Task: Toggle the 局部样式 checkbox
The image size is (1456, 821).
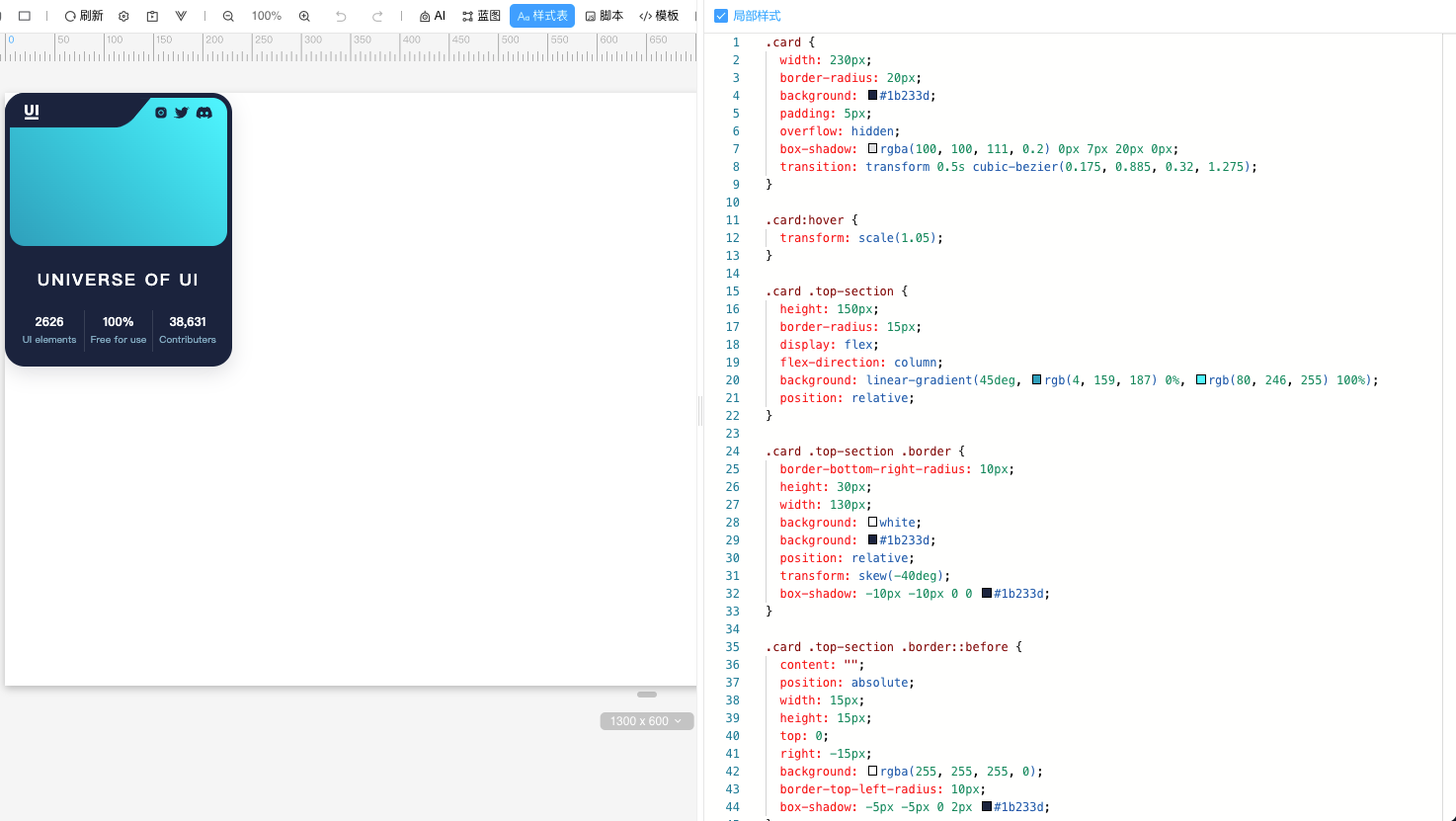Action: (721, 16)
